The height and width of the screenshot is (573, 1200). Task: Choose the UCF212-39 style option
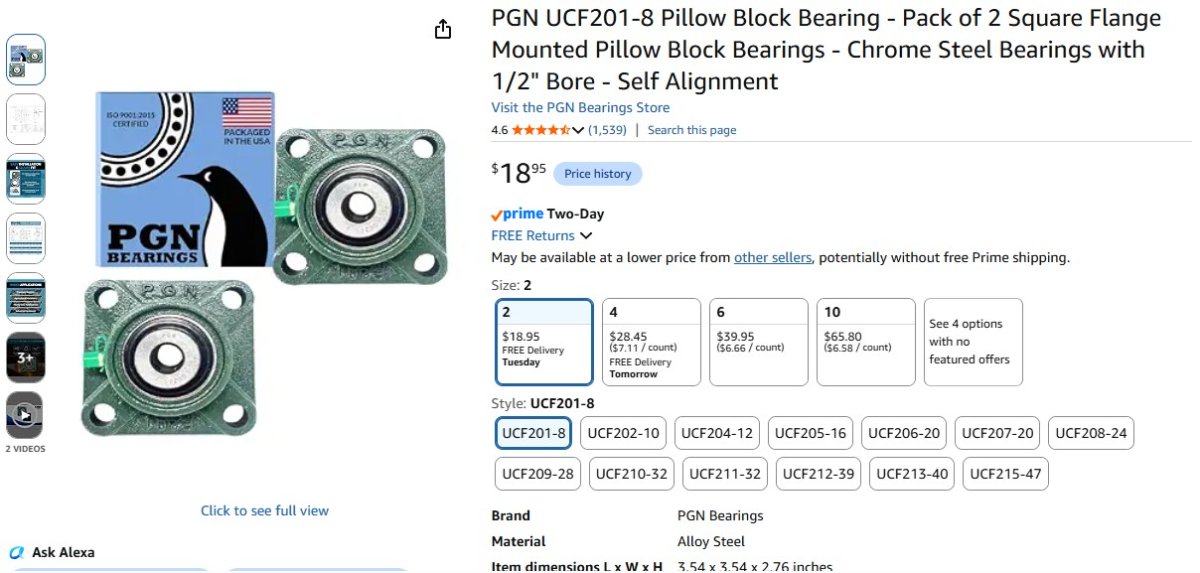[819, 474]
